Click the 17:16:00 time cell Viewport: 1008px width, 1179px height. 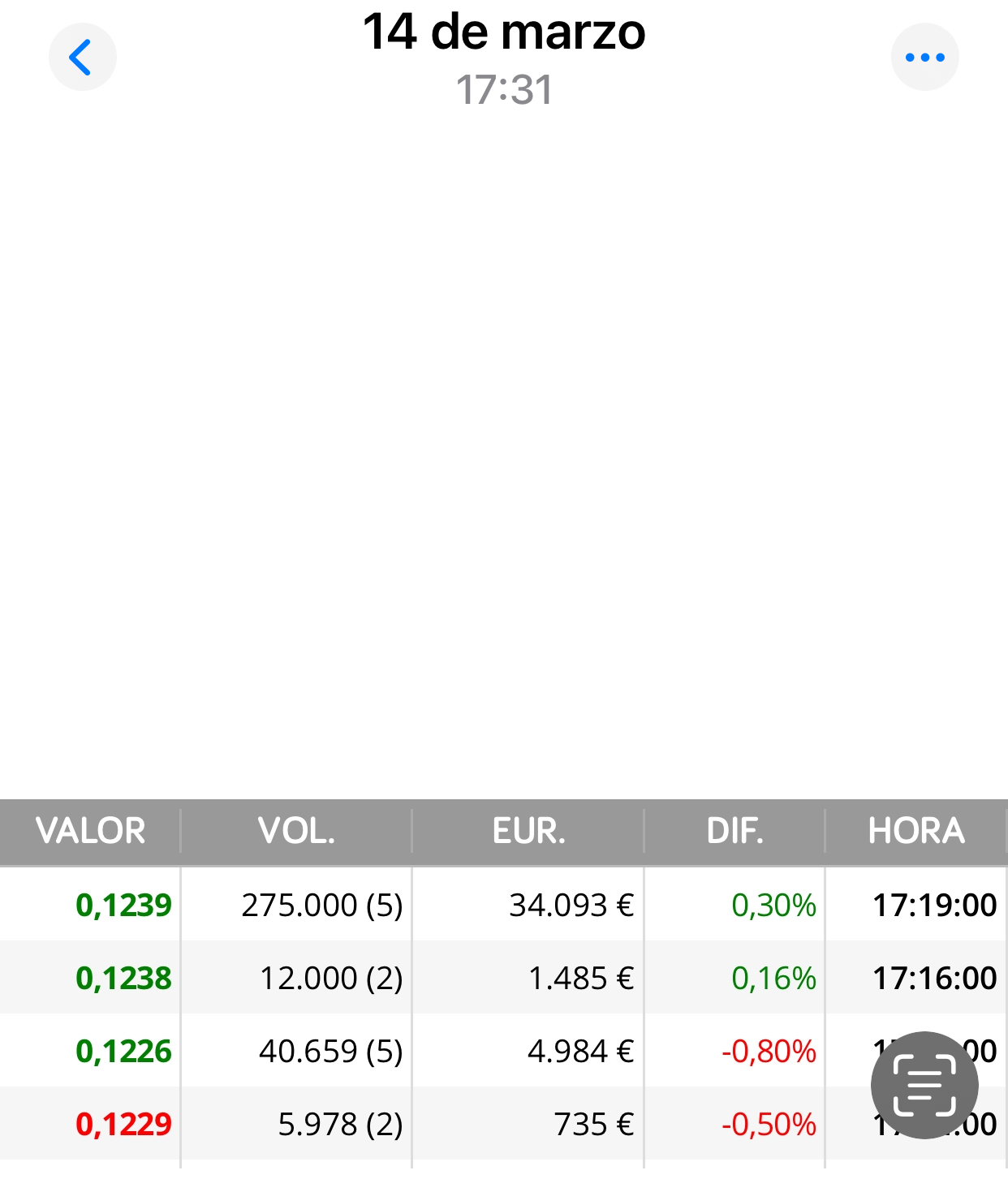point(935,979)
